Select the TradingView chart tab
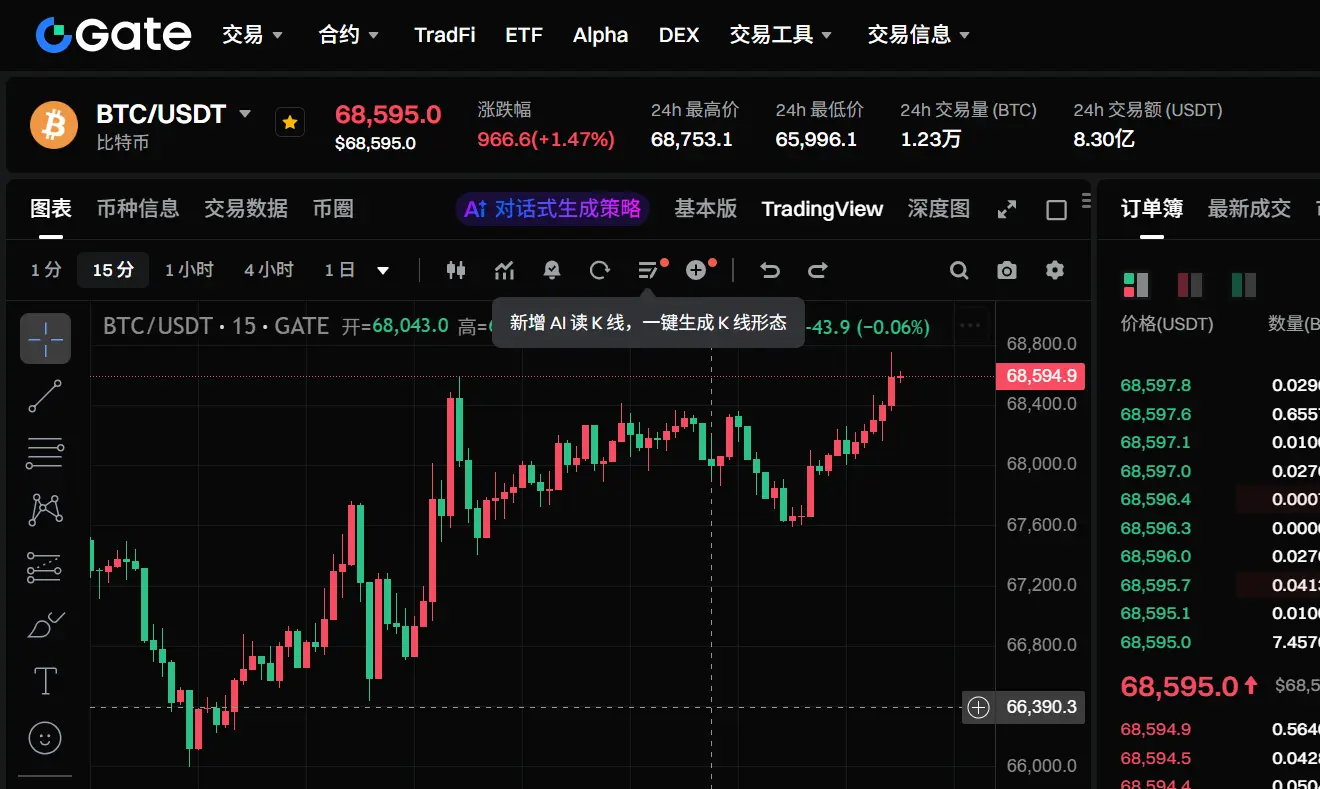The height and width of the screenshot is (789, 1320). pos(823,209)
